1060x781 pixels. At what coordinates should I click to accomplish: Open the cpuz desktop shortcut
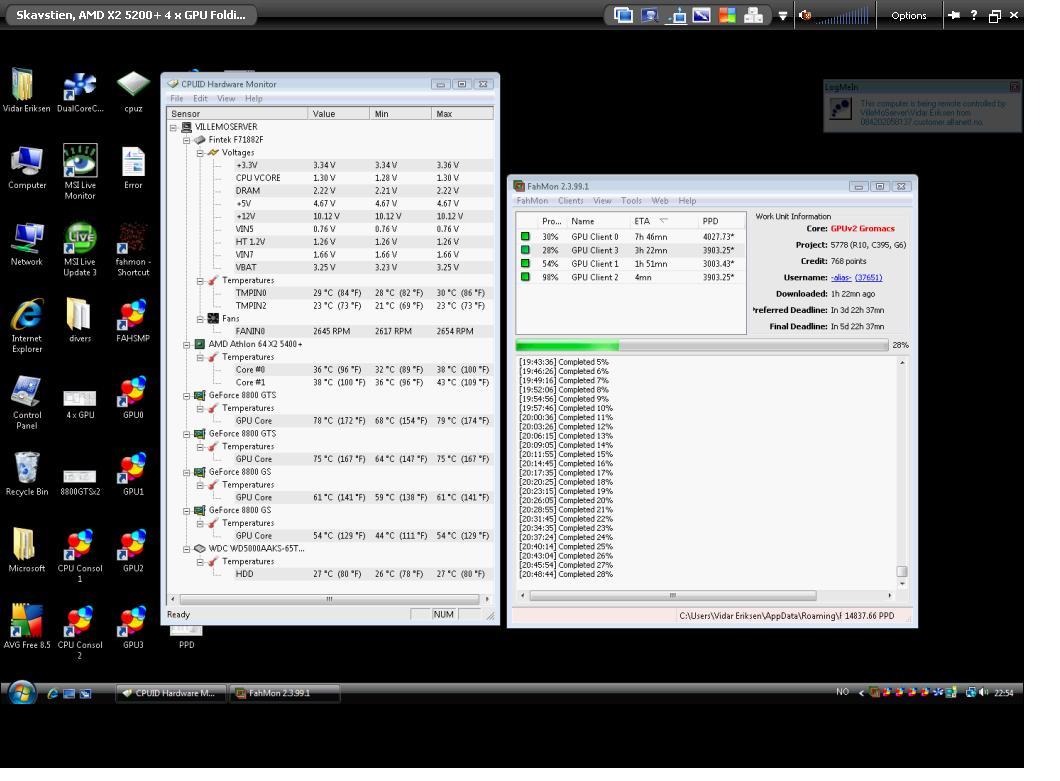tap(133, 93)
